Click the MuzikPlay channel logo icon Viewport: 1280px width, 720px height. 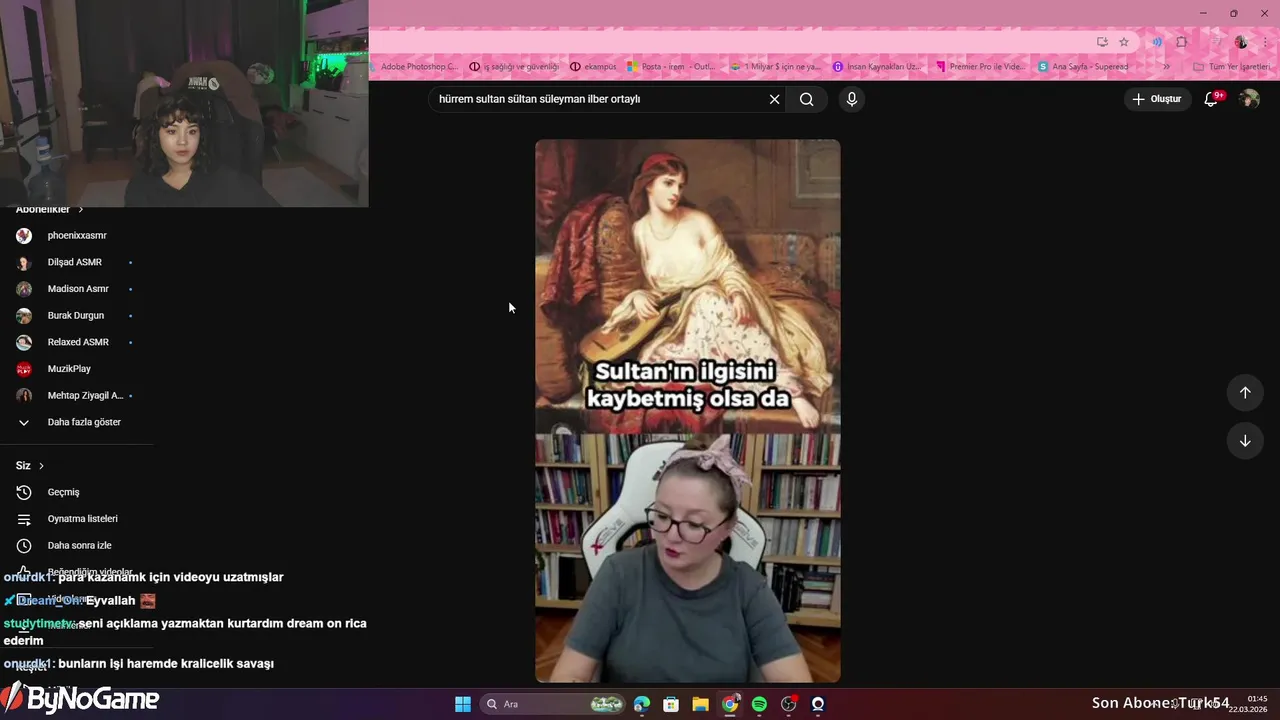point(24,369)
